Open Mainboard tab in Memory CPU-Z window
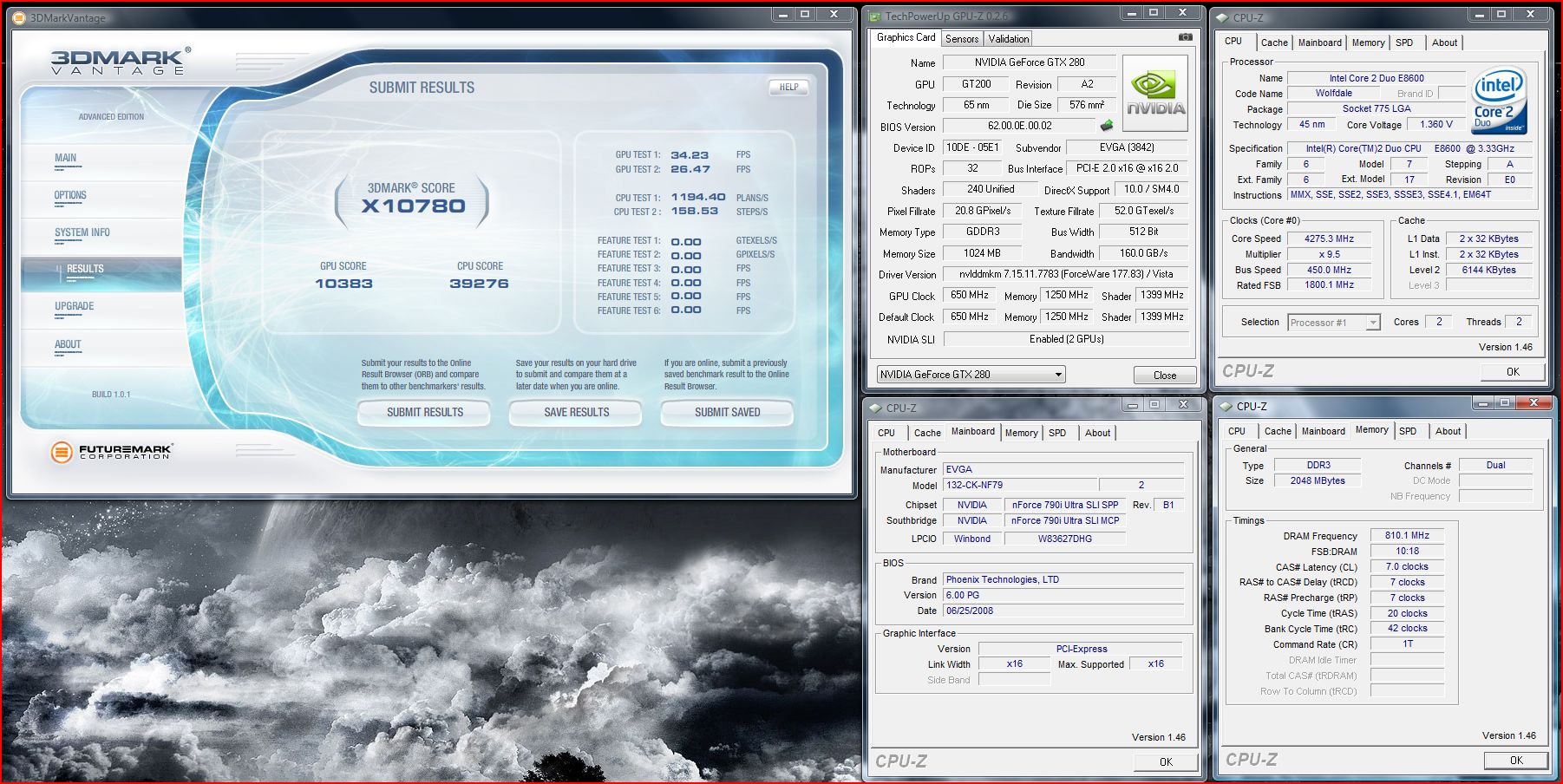 (1324, 431)
